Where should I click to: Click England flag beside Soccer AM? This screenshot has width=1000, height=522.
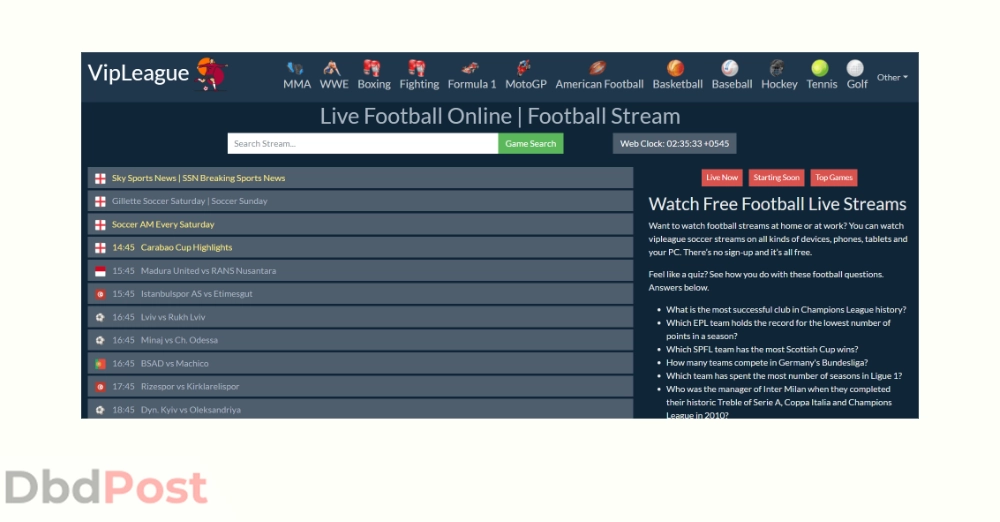(x=100, y=225)
